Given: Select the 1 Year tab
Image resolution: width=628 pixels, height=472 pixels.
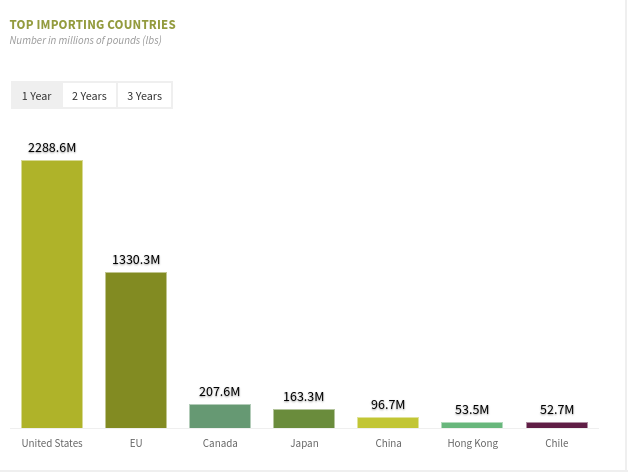Looking at the screenshot, I should (37, 96).
